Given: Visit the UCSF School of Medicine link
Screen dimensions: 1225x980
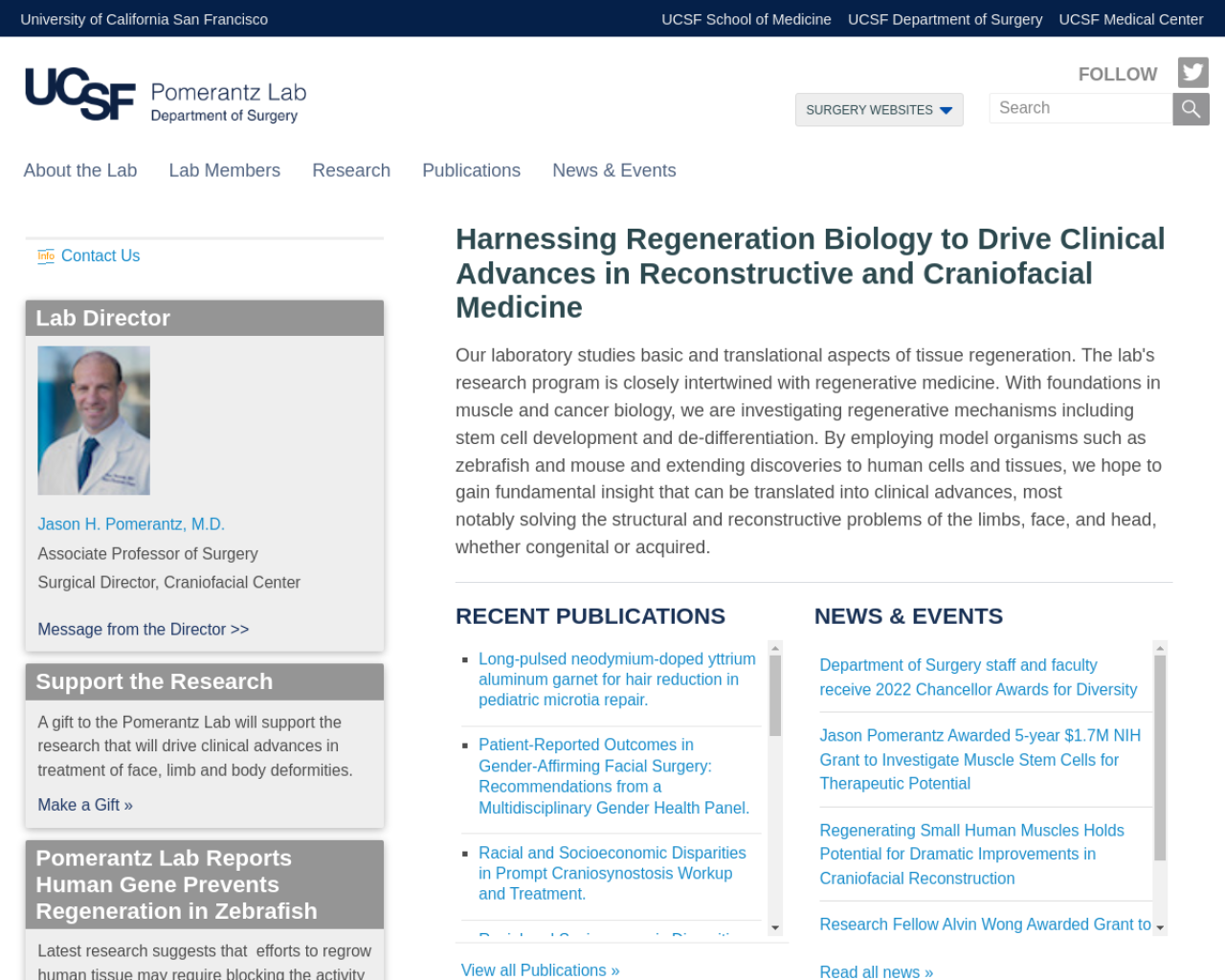Looking at the screenshot, I should coord(746,19).
